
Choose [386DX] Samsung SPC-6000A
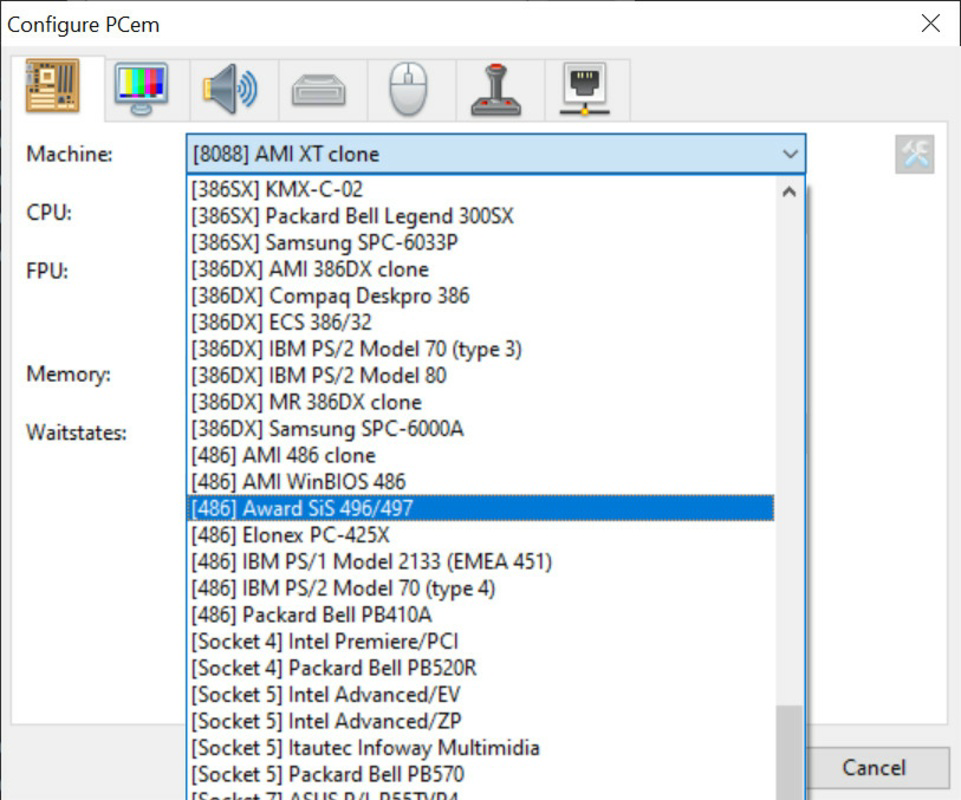pyautogui.click(x=480, y=429)
